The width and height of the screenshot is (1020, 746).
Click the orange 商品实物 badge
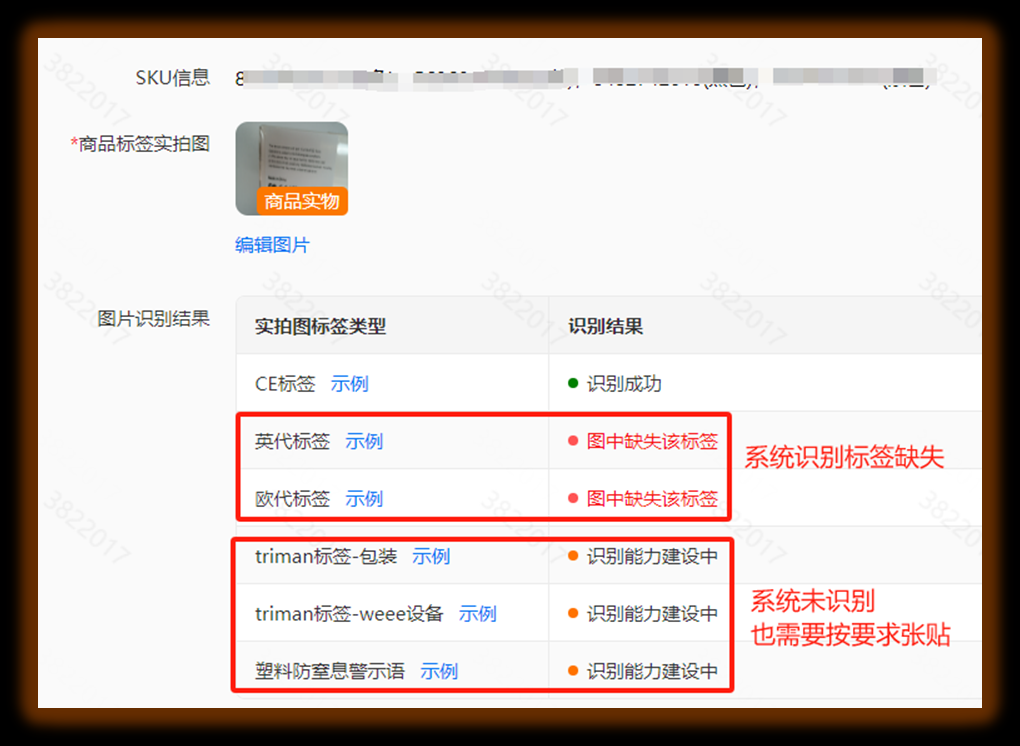coord(301,201)
